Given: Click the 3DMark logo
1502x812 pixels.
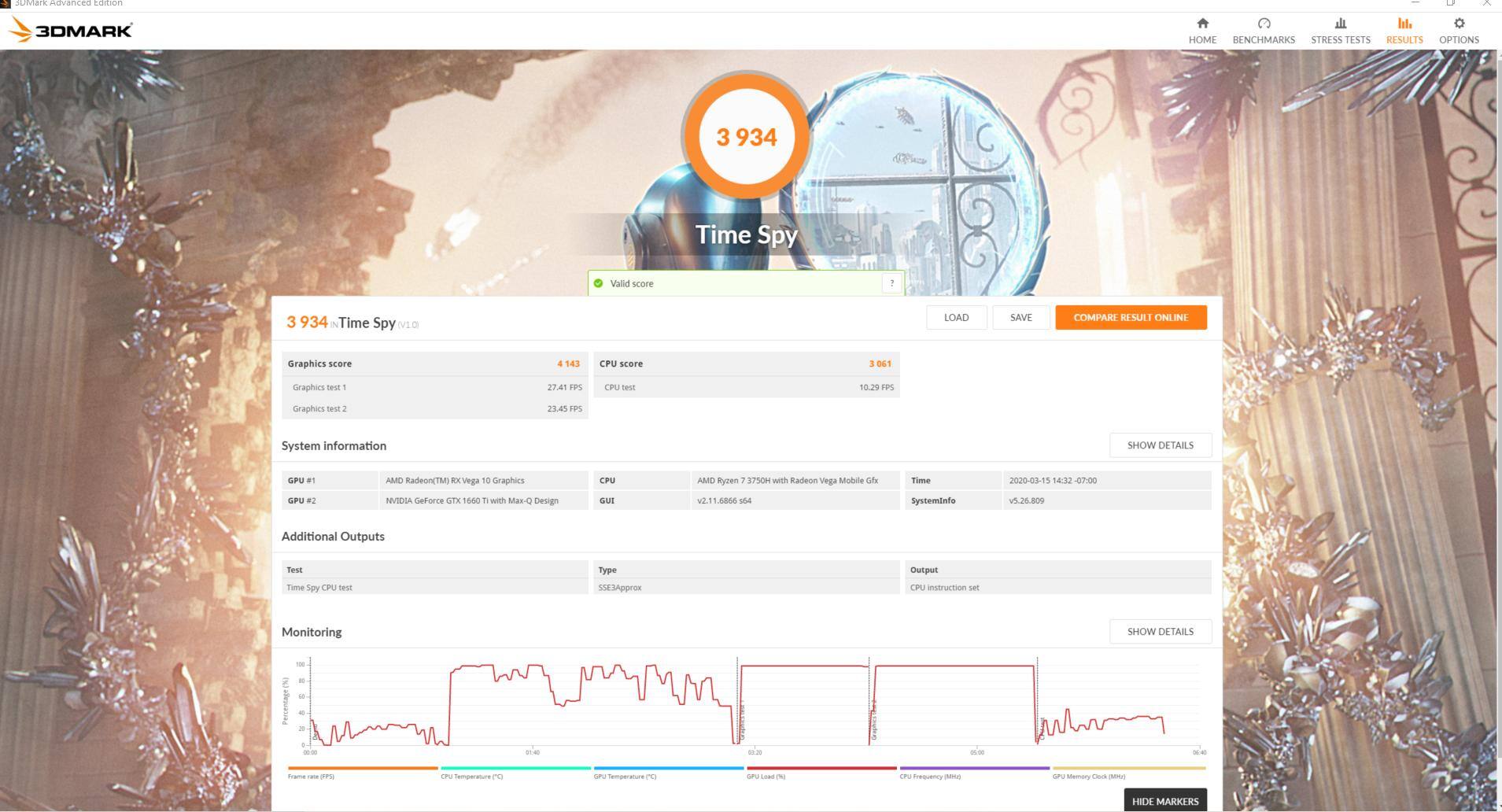Looking at the screenshot, I should [x=71, y=31].
